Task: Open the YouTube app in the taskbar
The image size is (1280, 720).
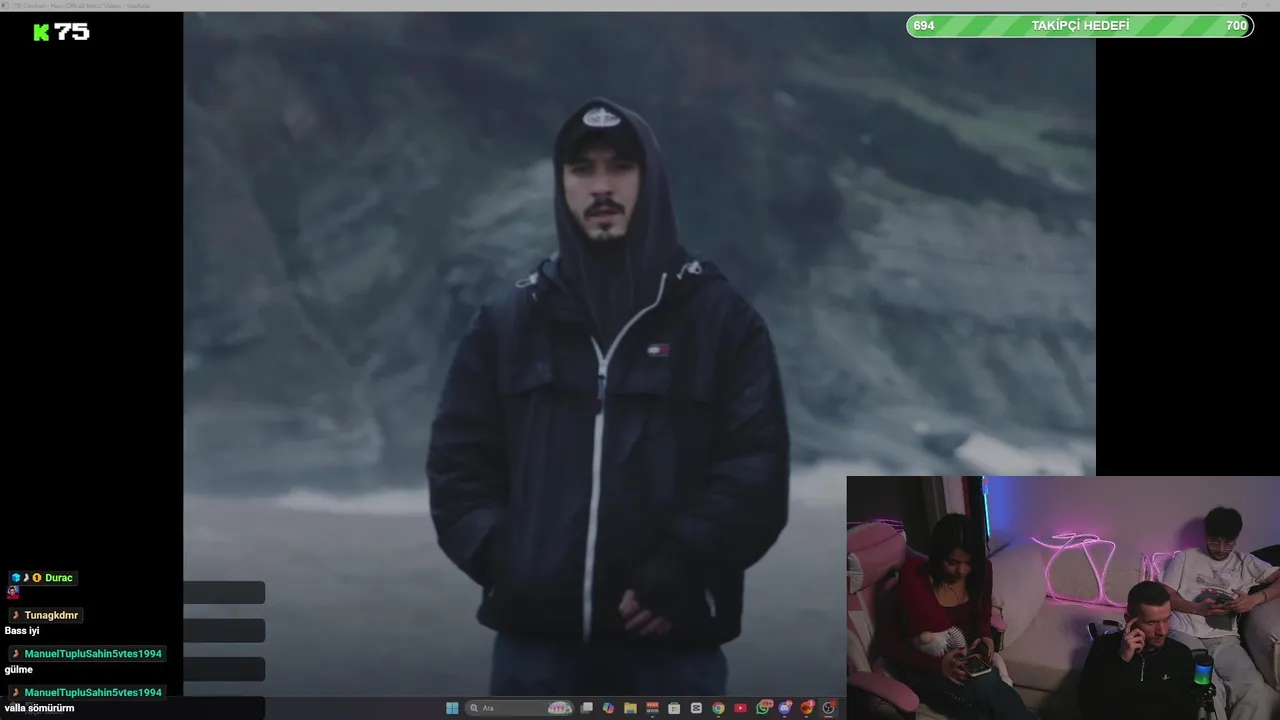Action: tap(740, 708)
